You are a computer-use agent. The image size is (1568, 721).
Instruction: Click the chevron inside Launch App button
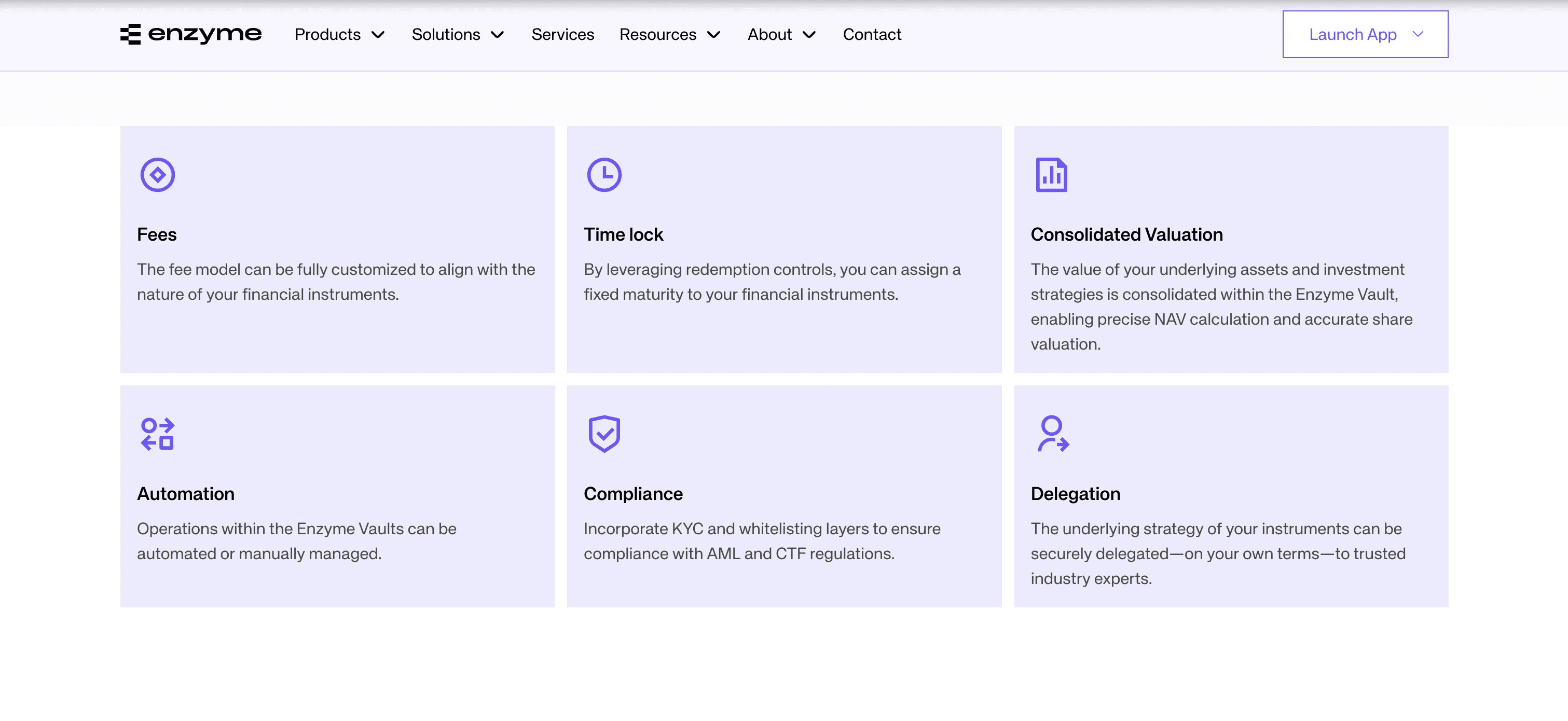pos(1418,35)
